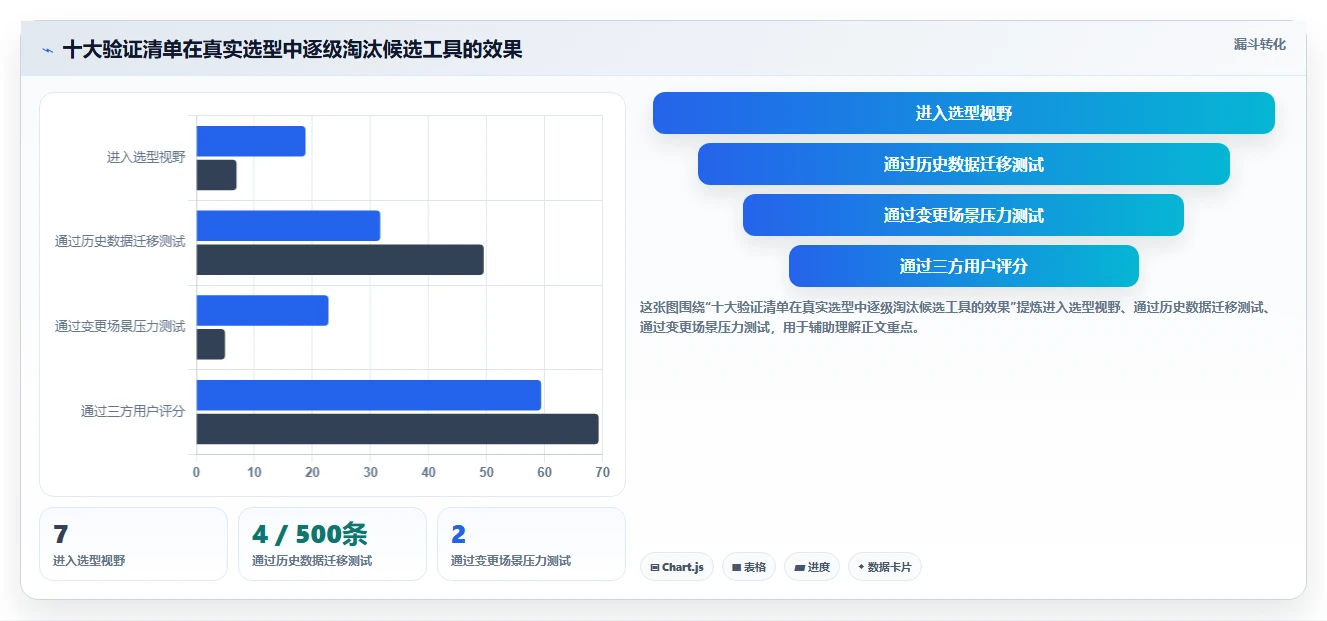The width and height of the screenshot is (1327, 621).
Task: Click the x-axis tick label 40
Action: tap(428, 472)
